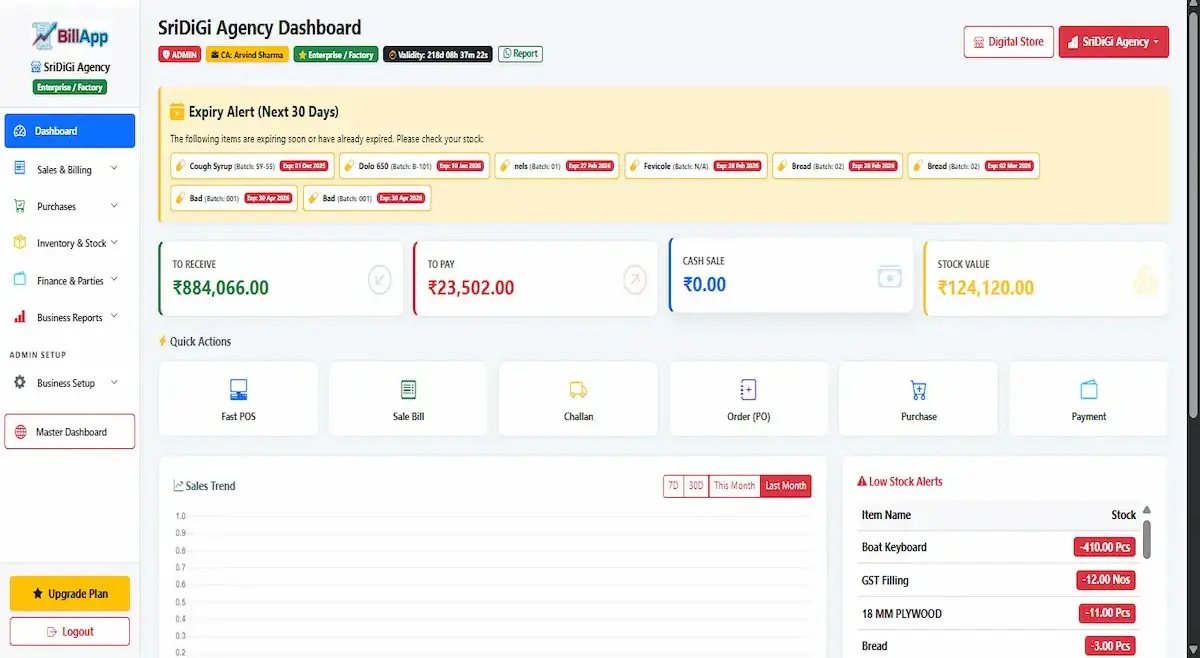Expand the Finance & Parties chevron
The image size is (1200, 658).
[x=114, y=279]
